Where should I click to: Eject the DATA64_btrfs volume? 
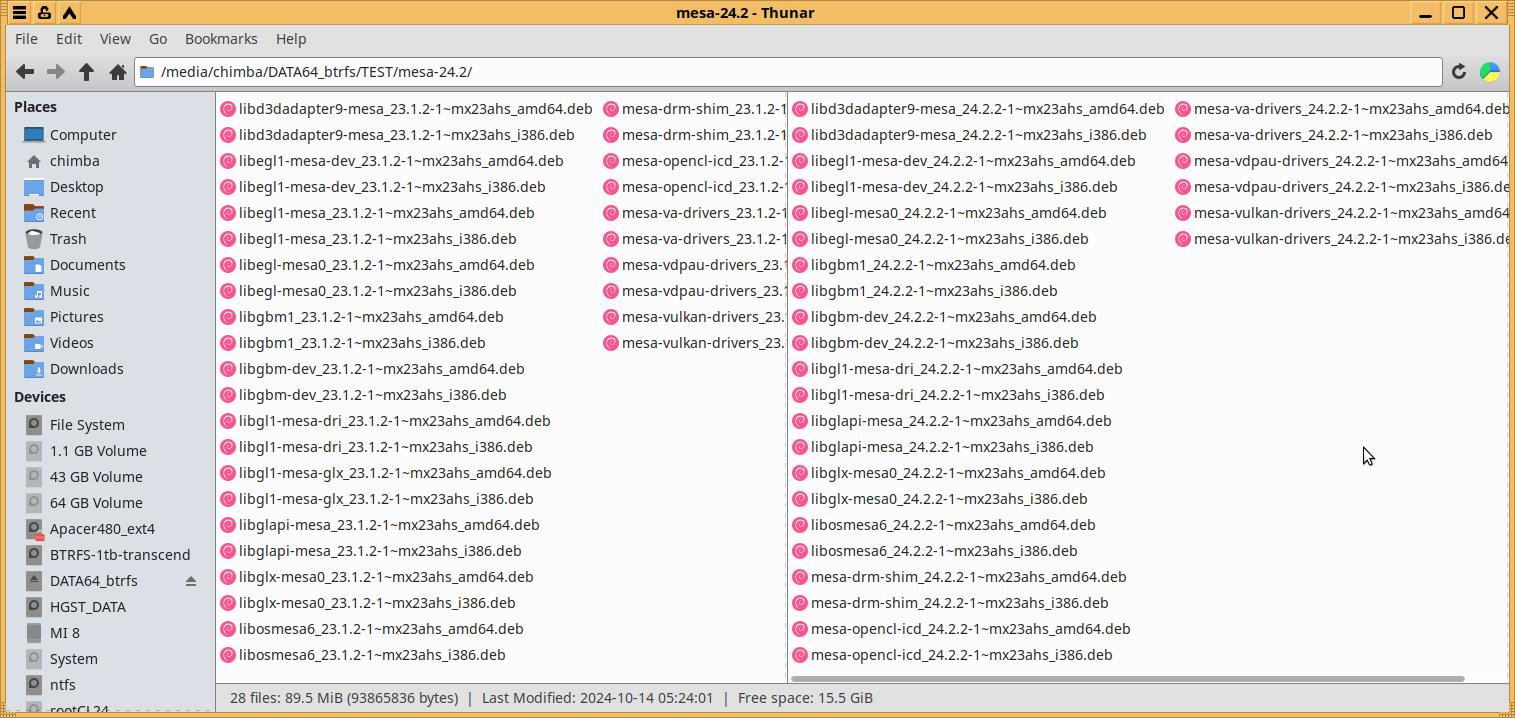(191, 581)
